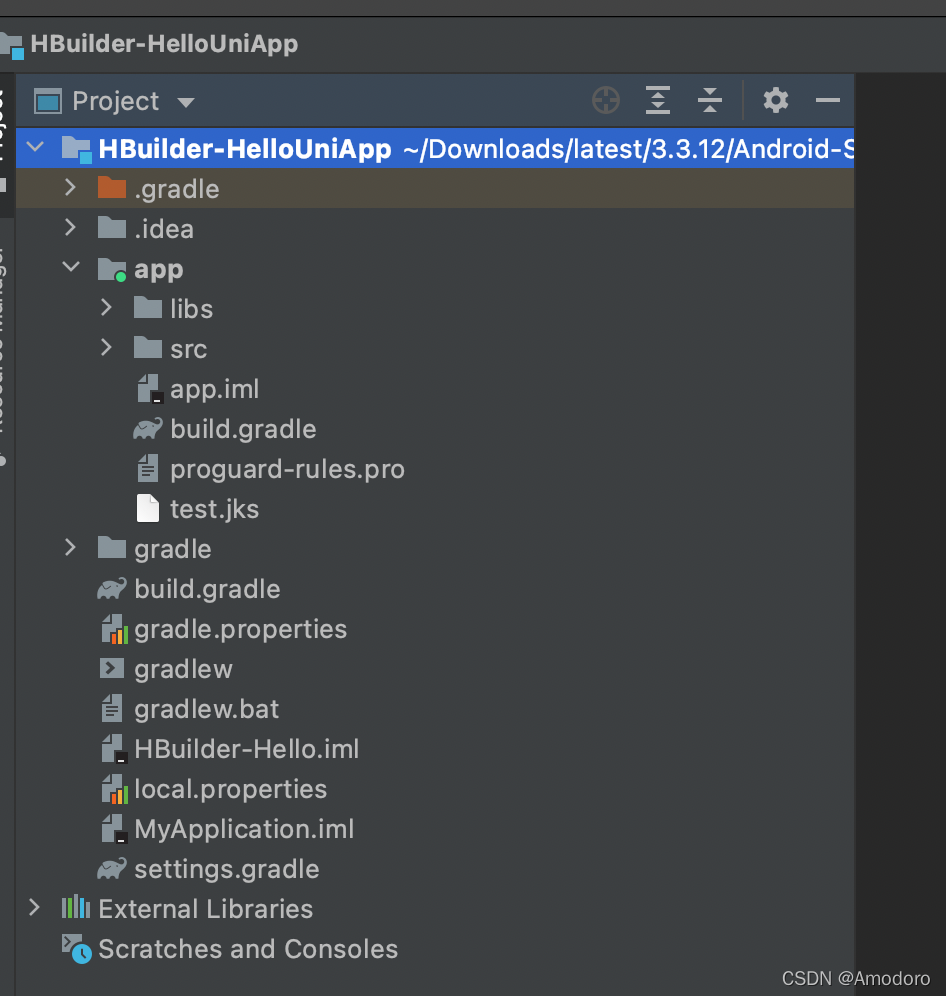Click the gradlew.bat file icon
The image size is (946, 996).
[x=112, y=708]
